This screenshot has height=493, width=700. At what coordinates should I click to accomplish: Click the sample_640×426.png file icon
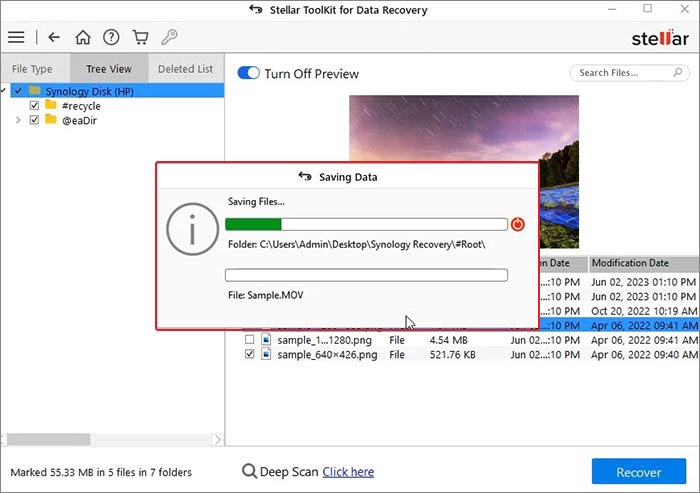click(266, 354)
